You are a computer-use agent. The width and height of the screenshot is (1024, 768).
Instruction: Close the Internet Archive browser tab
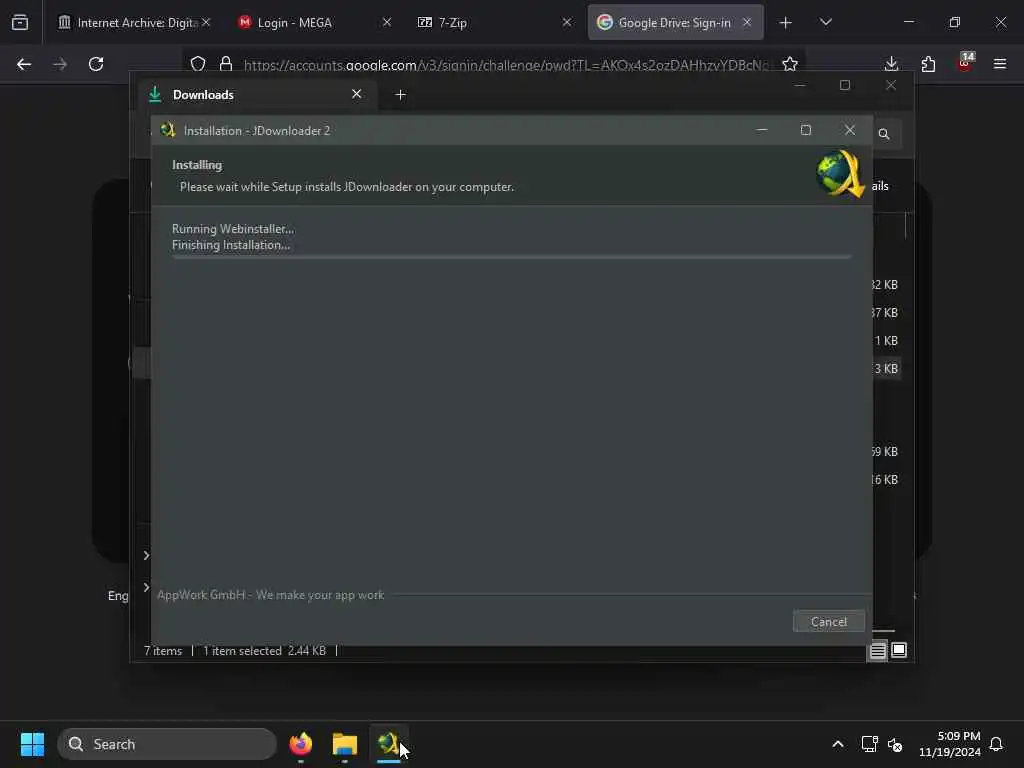click(206, 22)
